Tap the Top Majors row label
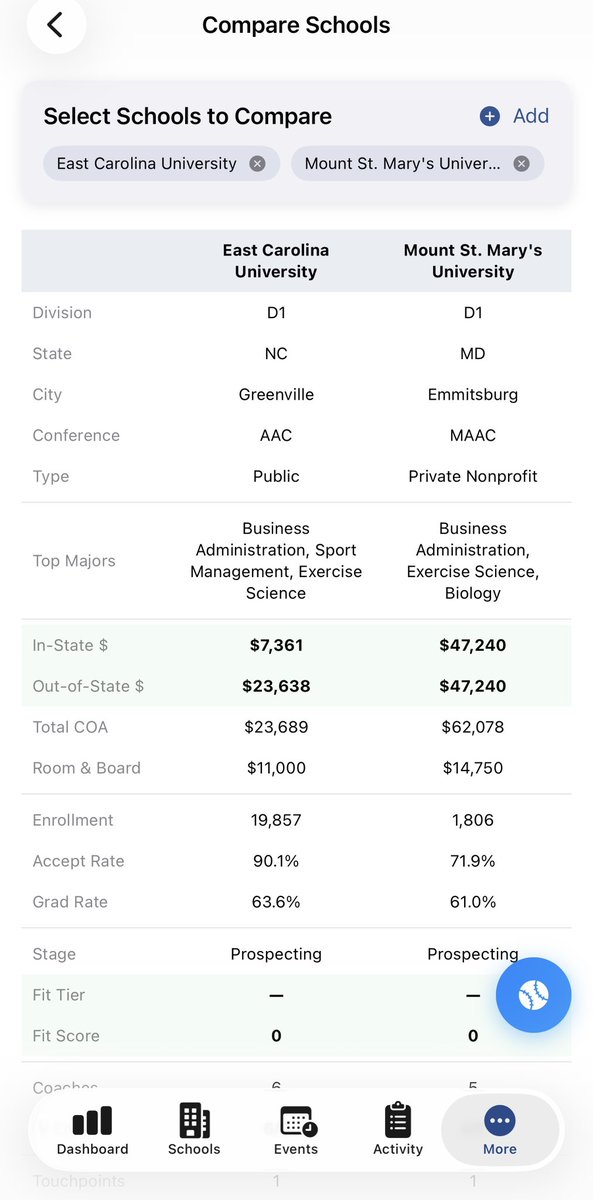Viewport: 593px width, 1200px height. point(74,561)
